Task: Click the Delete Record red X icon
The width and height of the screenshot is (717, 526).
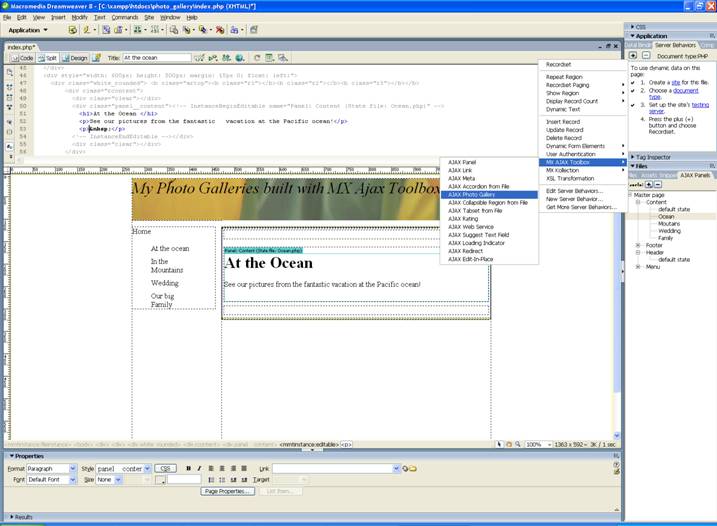Action: [220, 30]
